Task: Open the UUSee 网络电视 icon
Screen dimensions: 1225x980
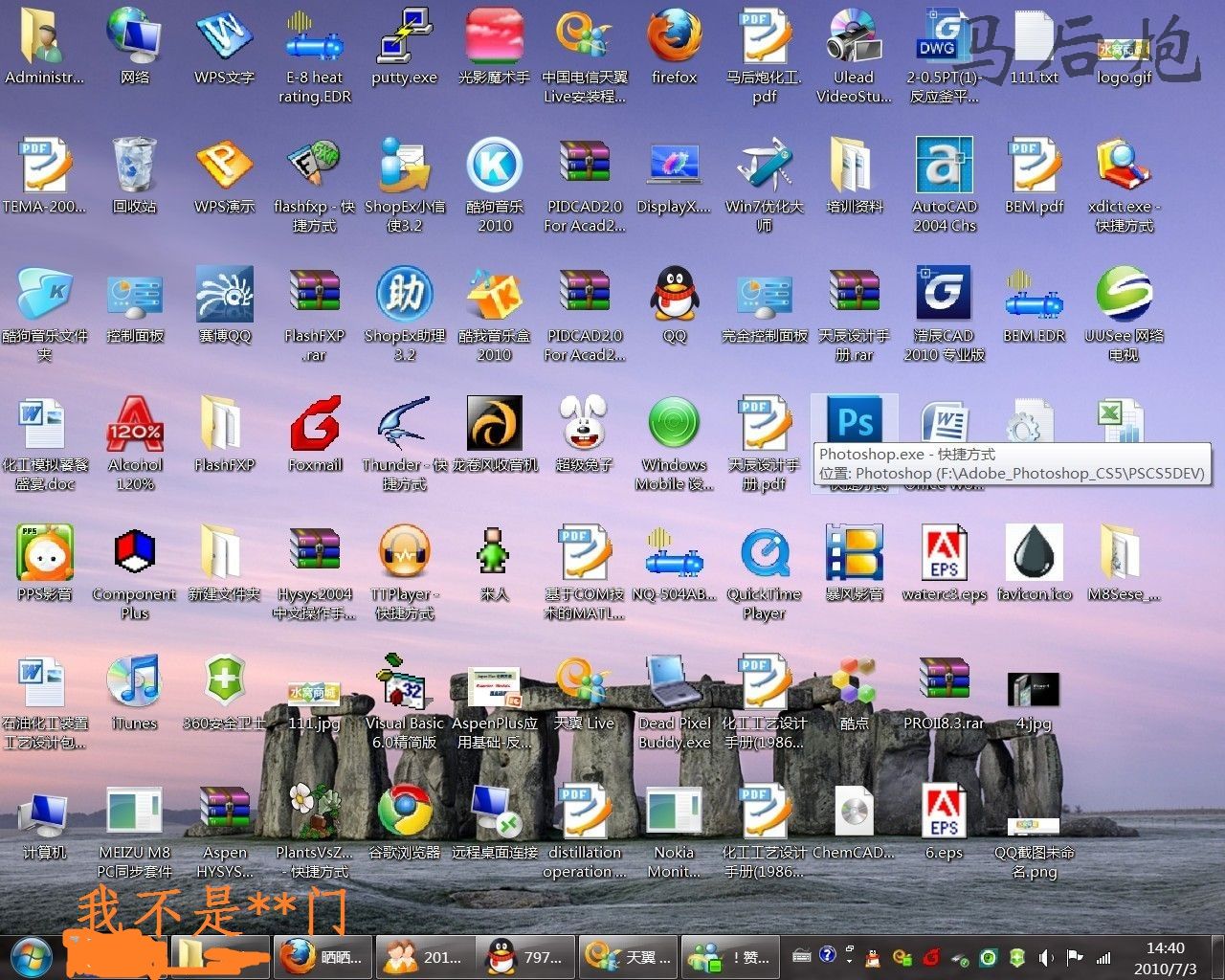Action: click(x=1125, y=294)
